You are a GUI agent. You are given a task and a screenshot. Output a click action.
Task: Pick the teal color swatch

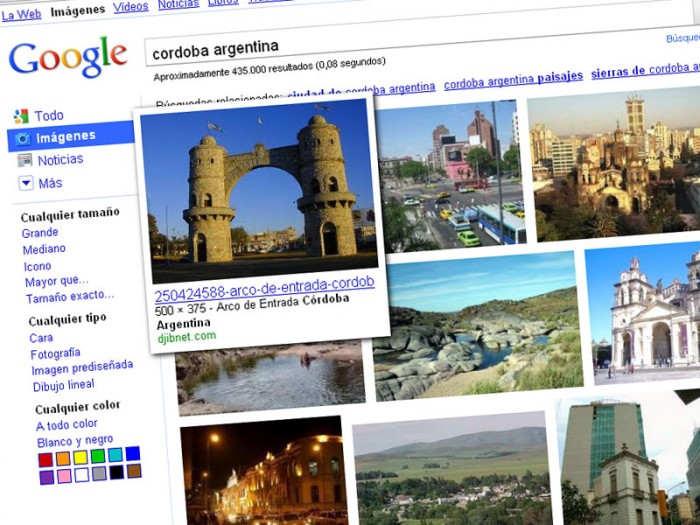(x=115, y=454)
